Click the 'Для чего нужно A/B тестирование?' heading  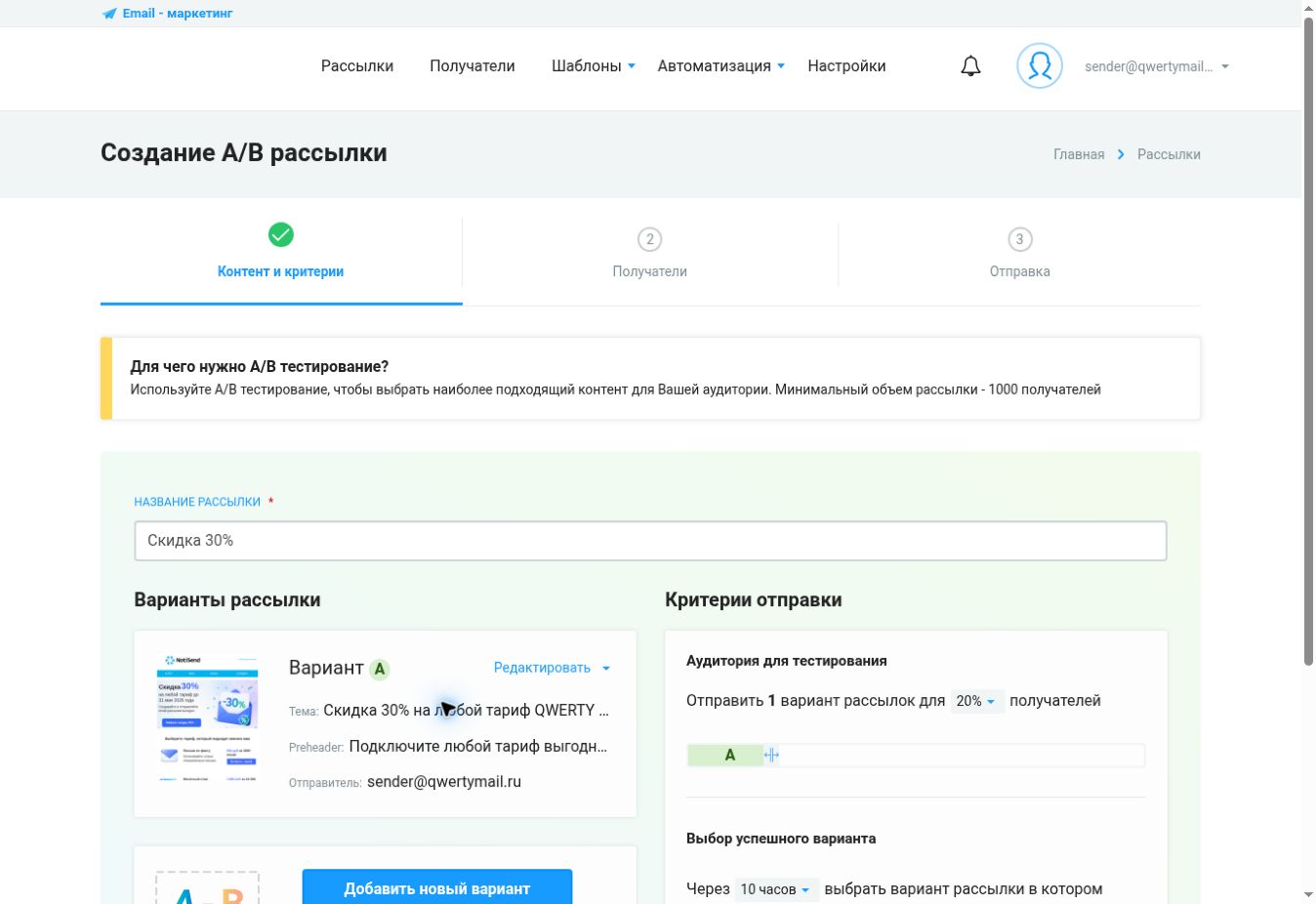260,367
